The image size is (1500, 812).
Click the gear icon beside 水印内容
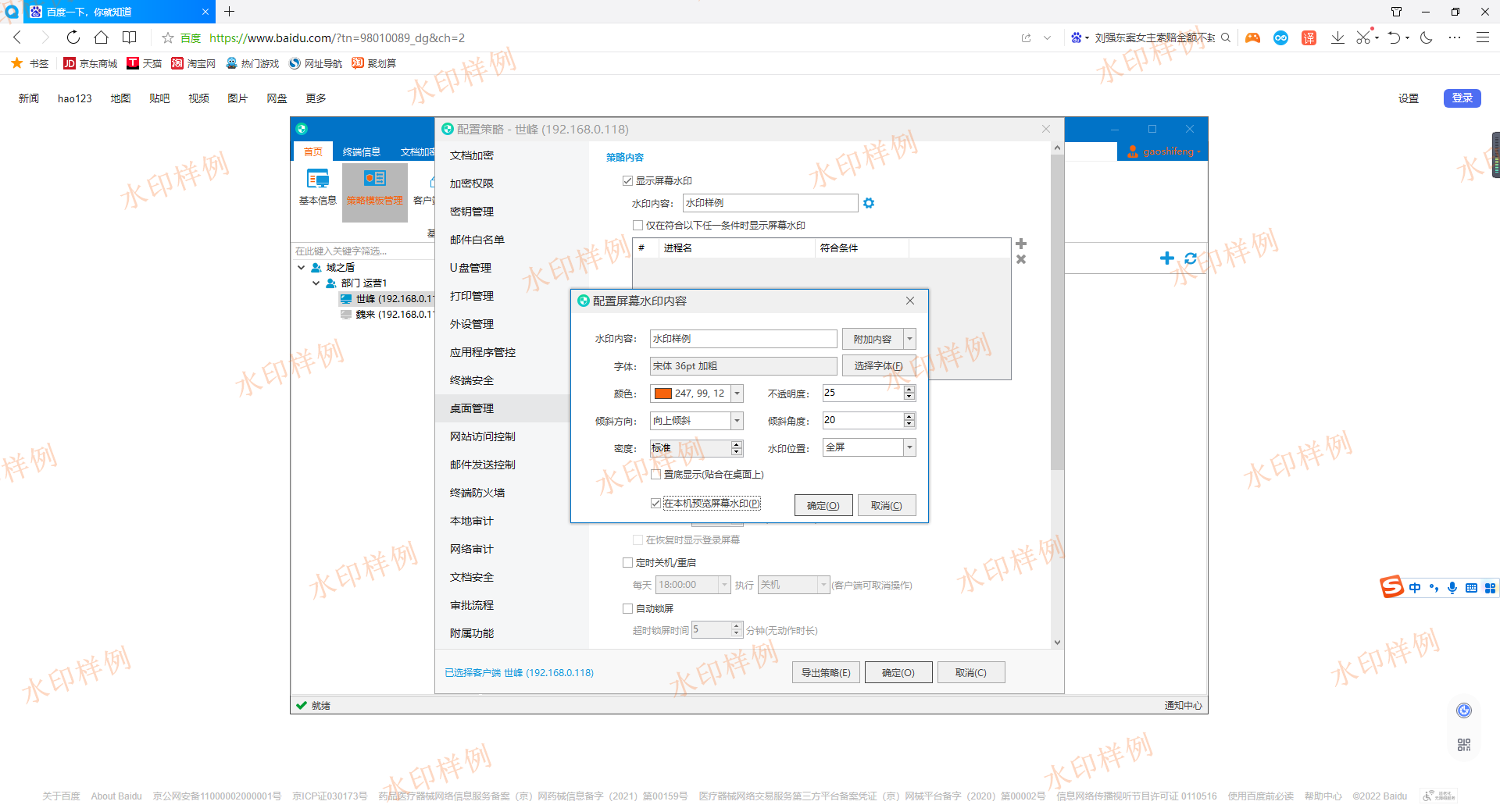click(869, 203)
